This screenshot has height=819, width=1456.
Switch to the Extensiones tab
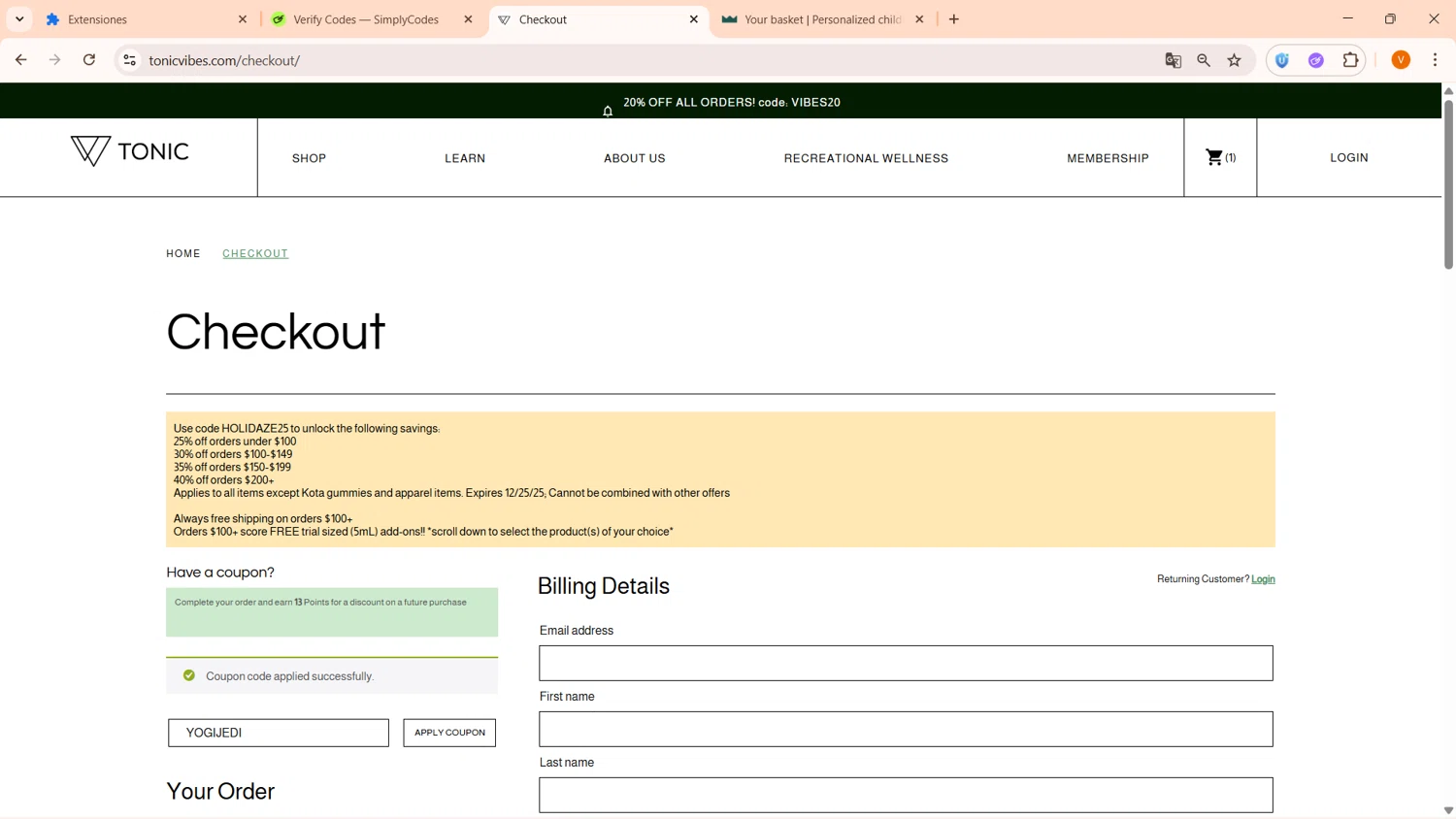(x=146, y=19)
